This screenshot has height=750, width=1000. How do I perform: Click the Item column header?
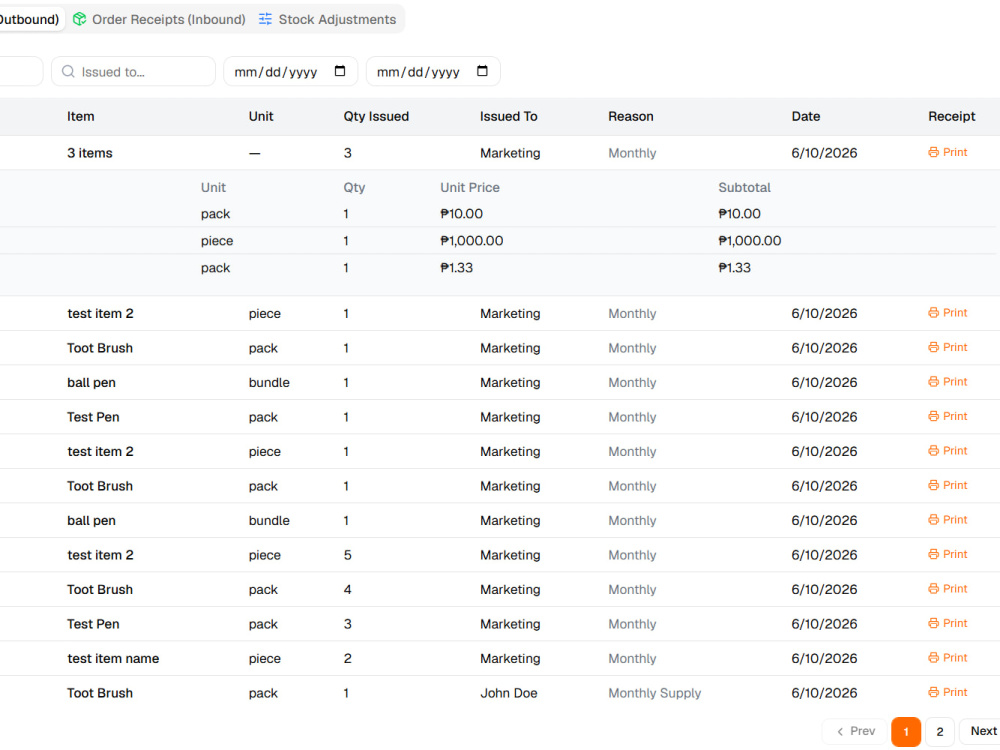pos(81,117)
